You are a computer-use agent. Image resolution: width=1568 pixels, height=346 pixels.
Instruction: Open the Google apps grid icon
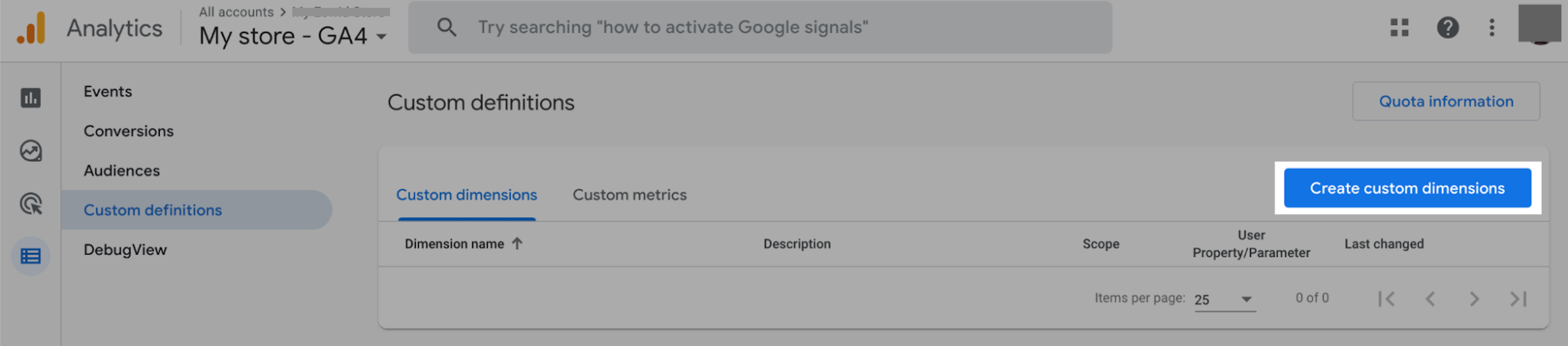1400,27
